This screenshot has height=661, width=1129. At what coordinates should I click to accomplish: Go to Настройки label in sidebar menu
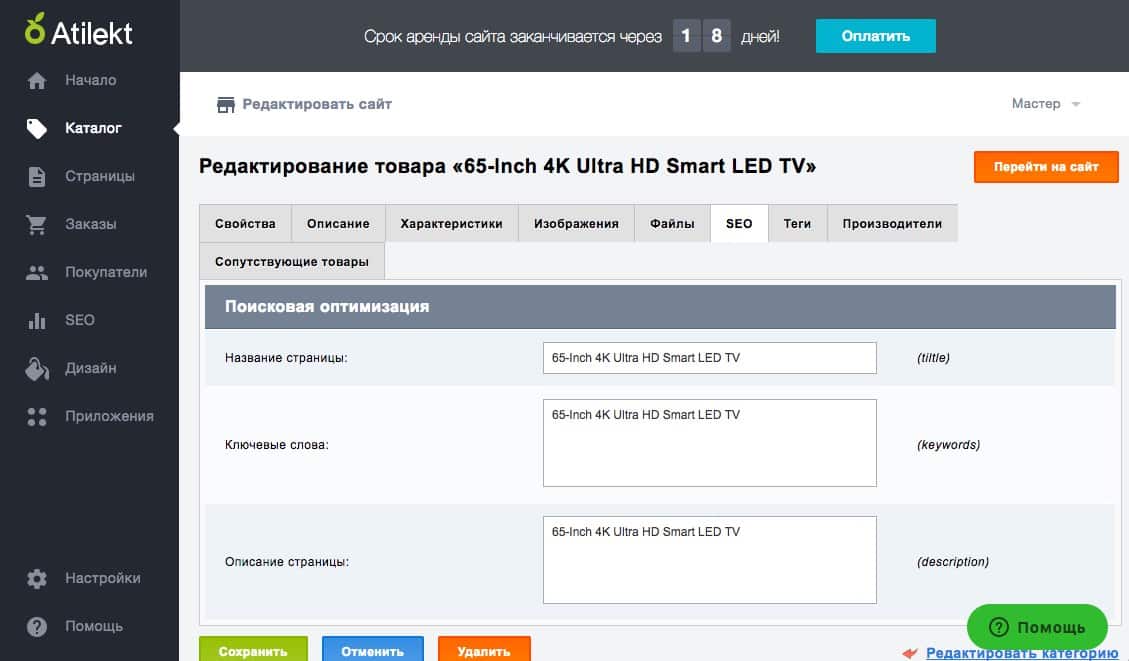[103, 578]
